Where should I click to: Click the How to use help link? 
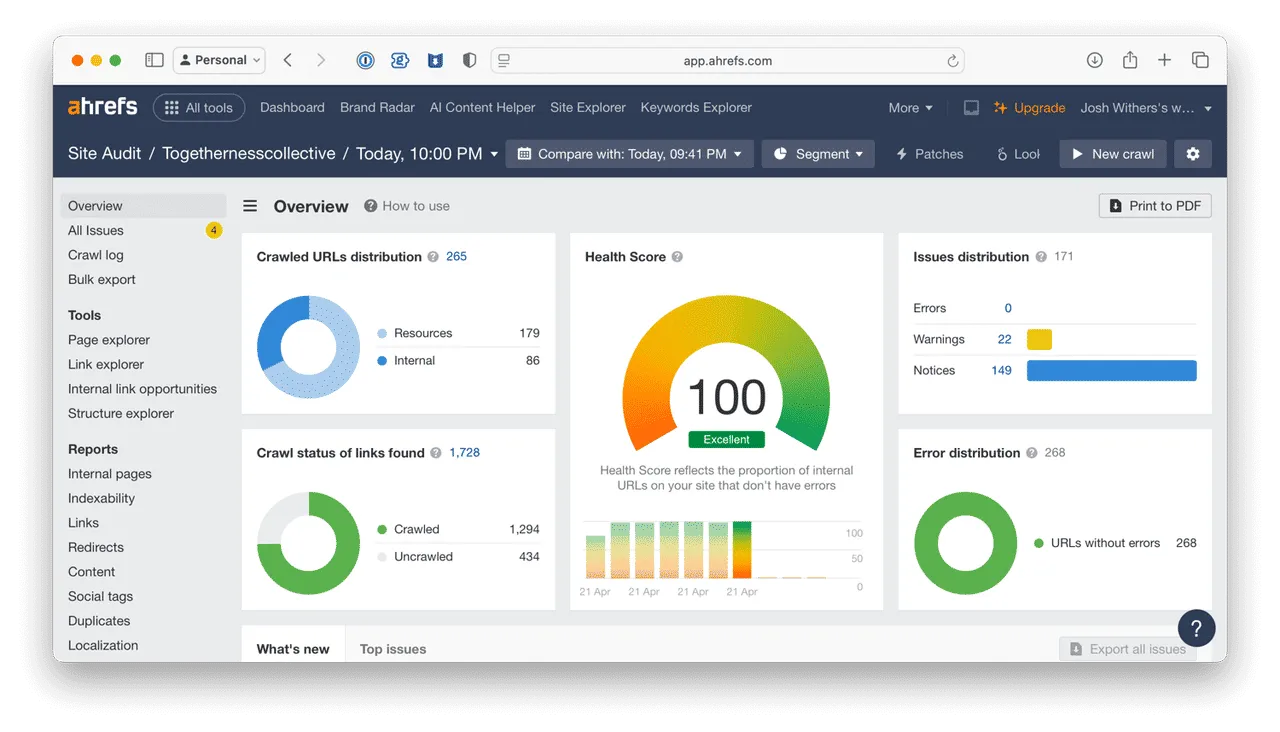tap(407, 206)
